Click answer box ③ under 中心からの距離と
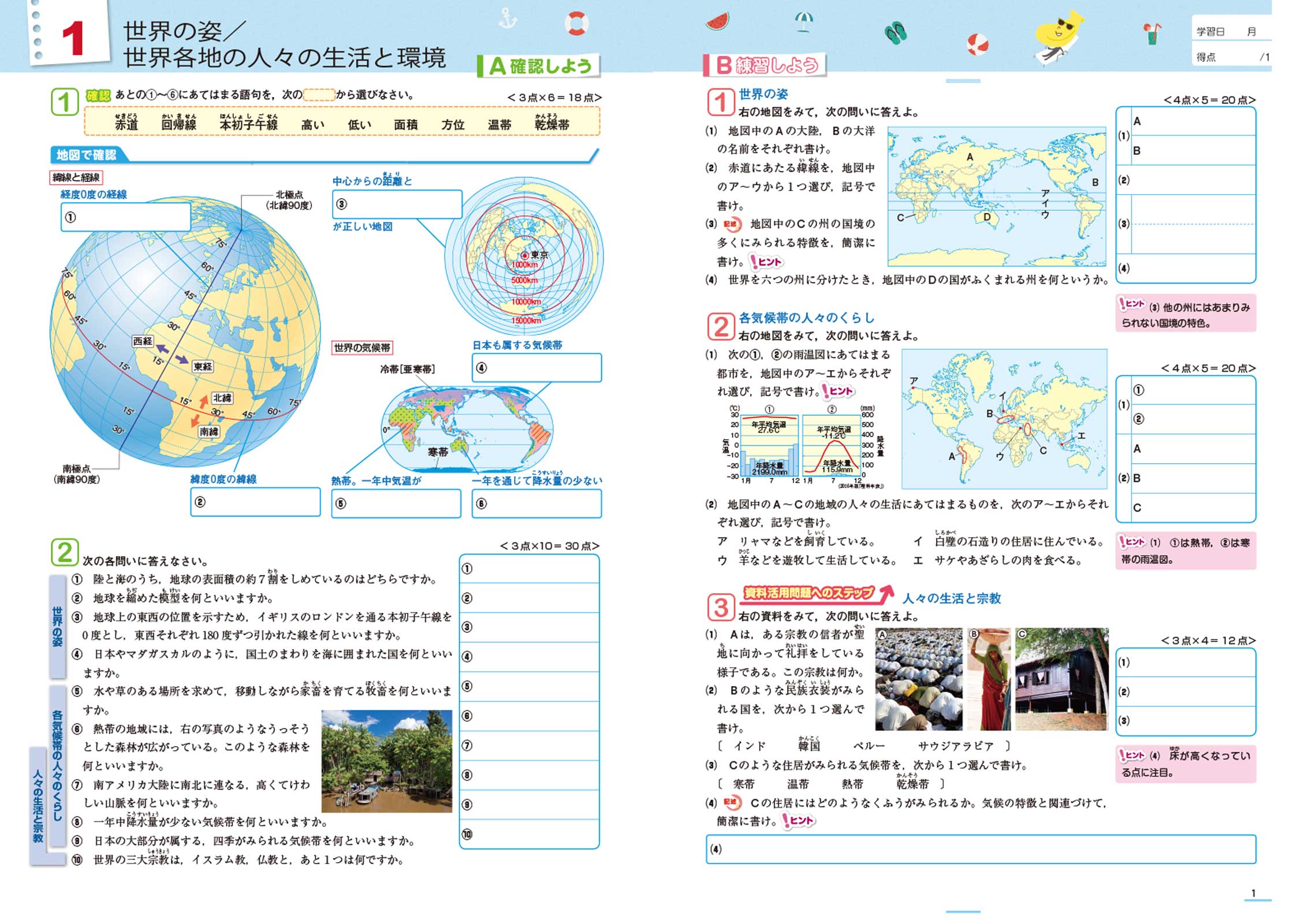The image size is (1308, 924). tap(397, 204)
